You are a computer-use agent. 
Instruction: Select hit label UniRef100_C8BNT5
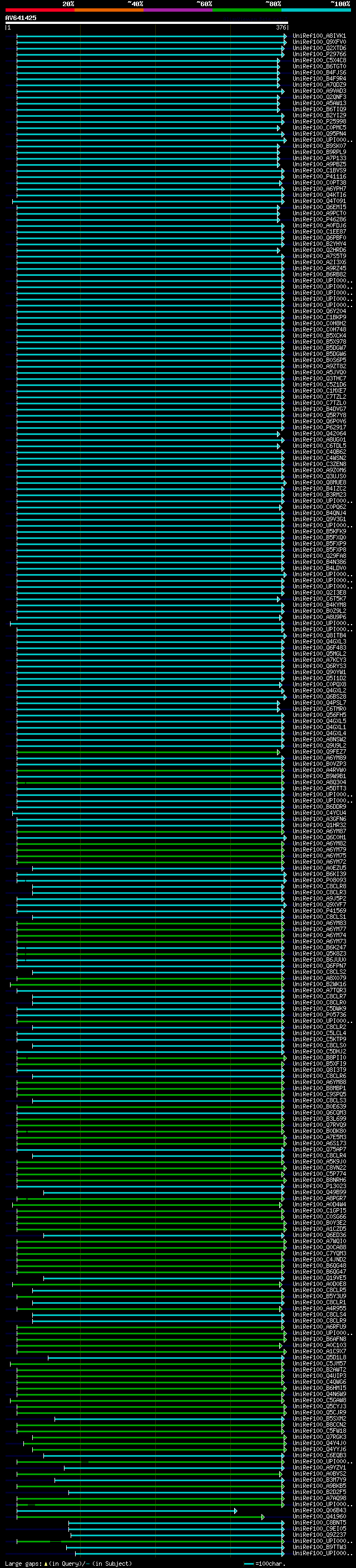click(x=319, y=1522)
